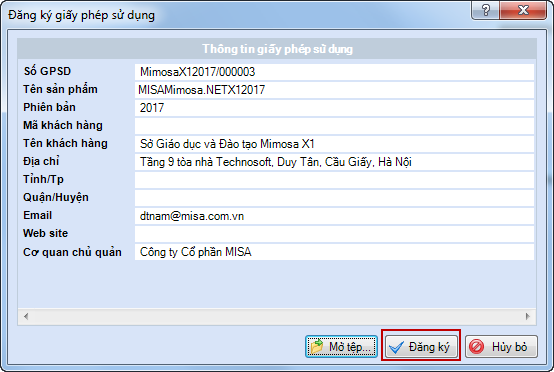The width and height of the screenshot is (554, 372).
Task: Click the Quận/Huyện label
Action: click(x=56, y=197)
